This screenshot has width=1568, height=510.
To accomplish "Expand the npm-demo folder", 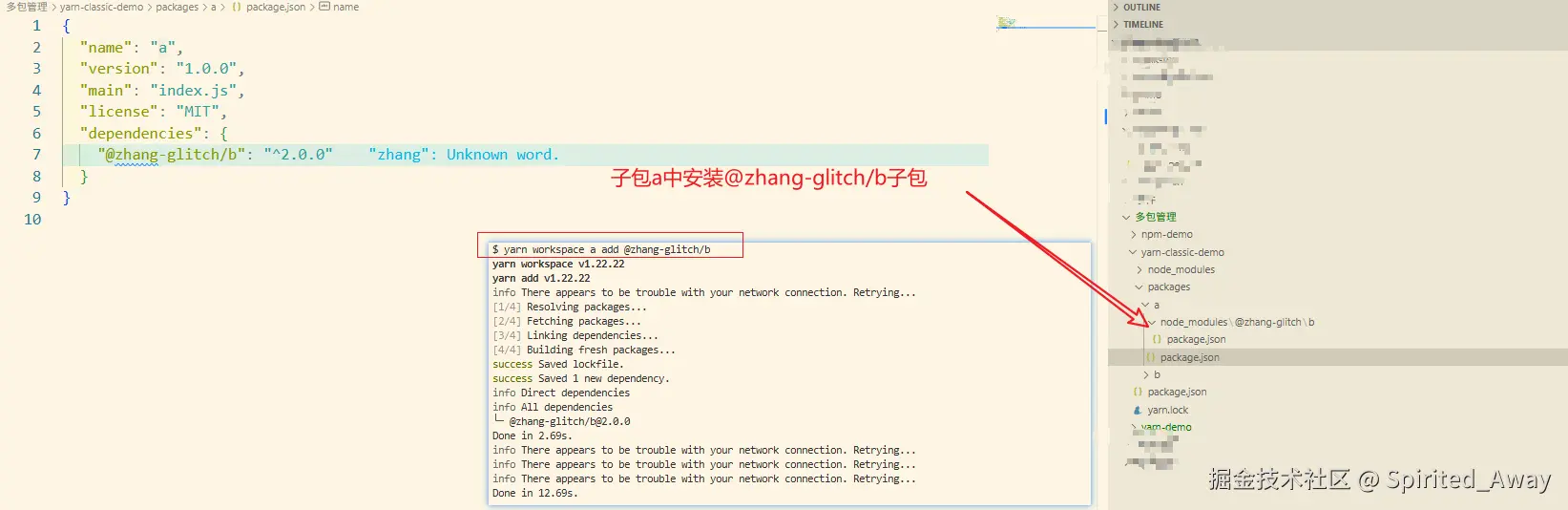I will [1133, 234].
